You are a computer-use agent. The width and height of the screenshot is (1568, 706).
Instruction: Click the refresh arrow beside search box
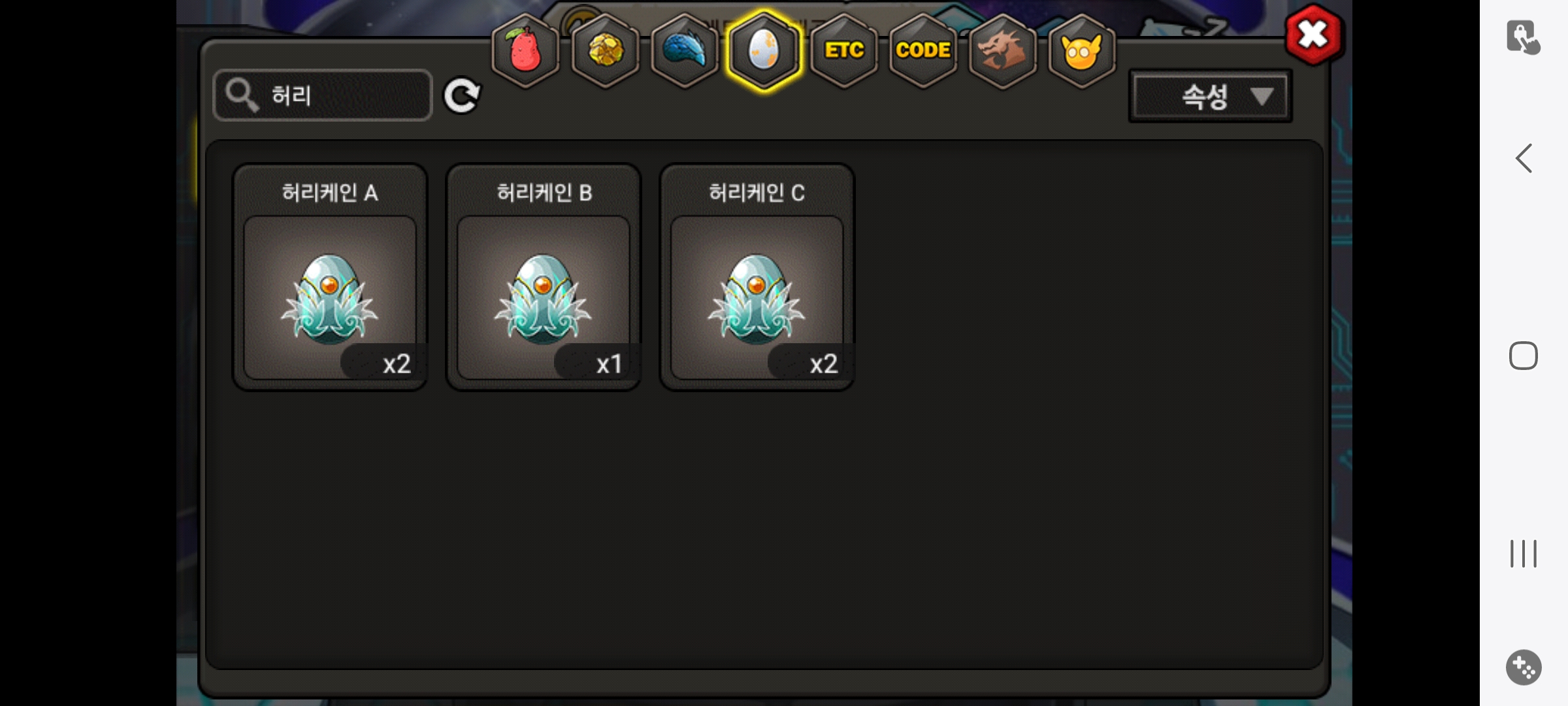pos(462,96)
